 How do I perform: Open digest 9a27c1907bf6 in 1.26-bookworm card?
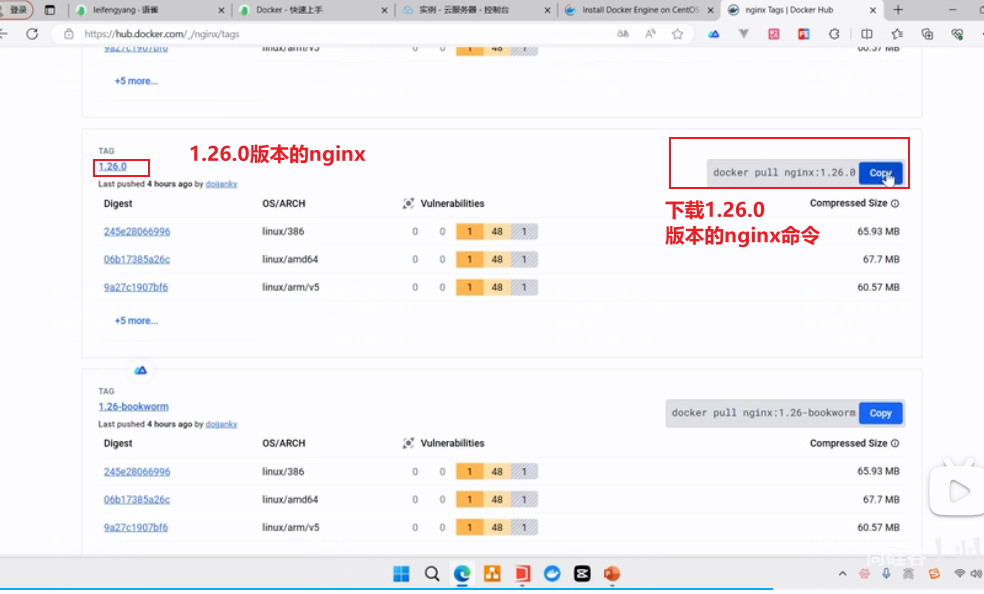[x=136, y=527]
